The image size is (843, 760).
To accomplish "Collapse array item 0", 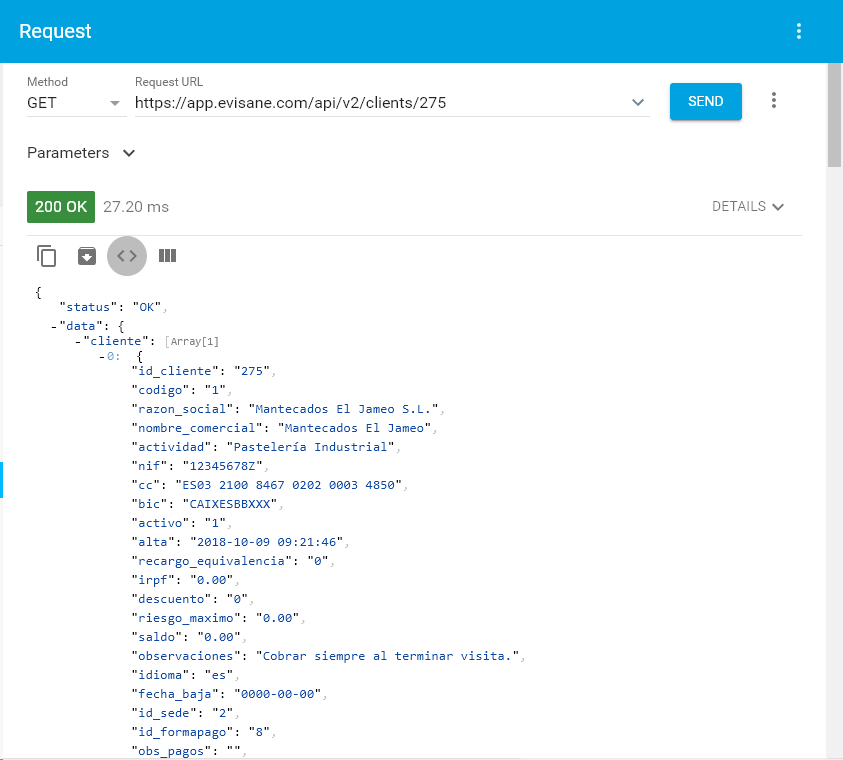I will 102,357.
